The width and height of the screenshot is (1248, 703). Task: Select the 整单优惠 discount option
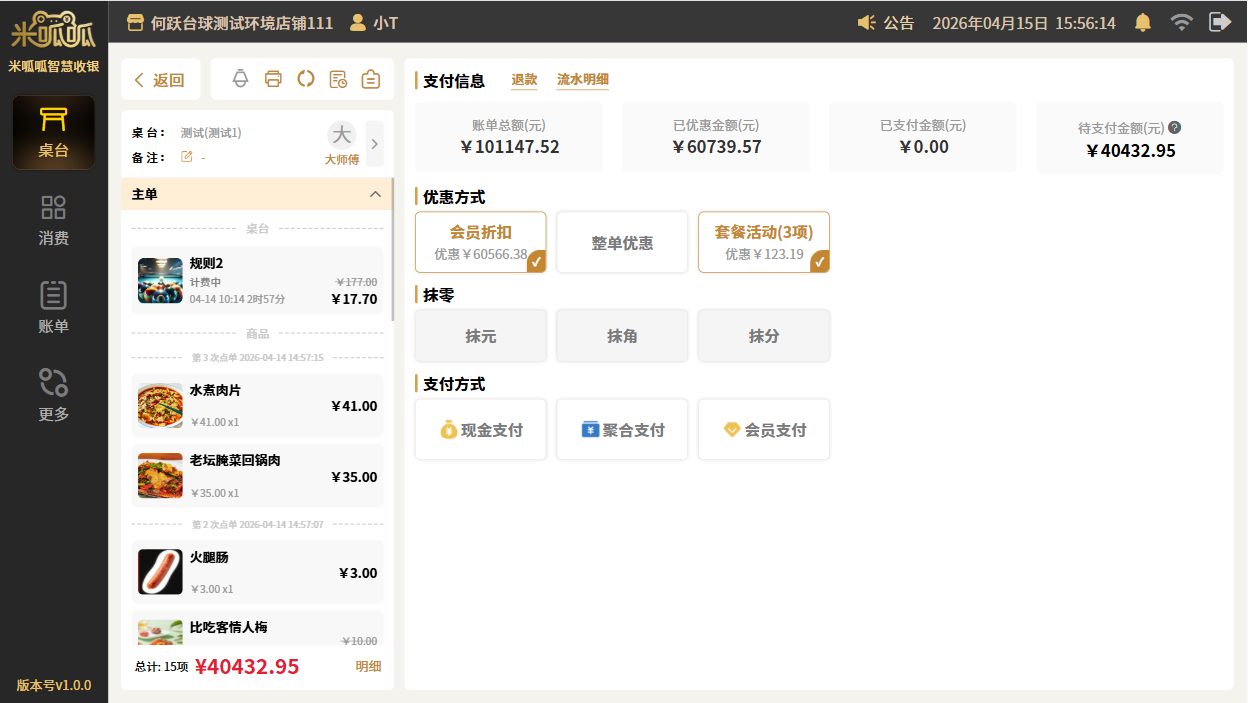(x=622, y=242)
